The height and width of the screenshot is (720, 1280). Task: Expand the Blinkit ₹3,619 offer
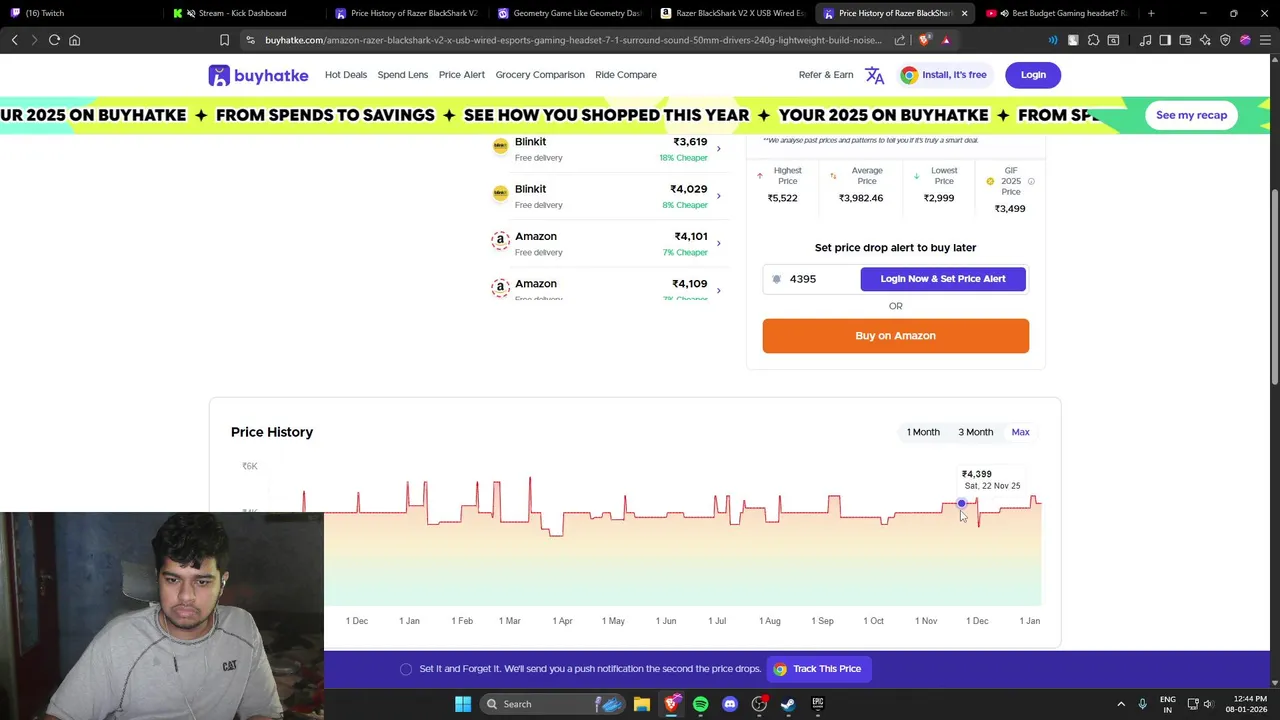click(718, 149)
